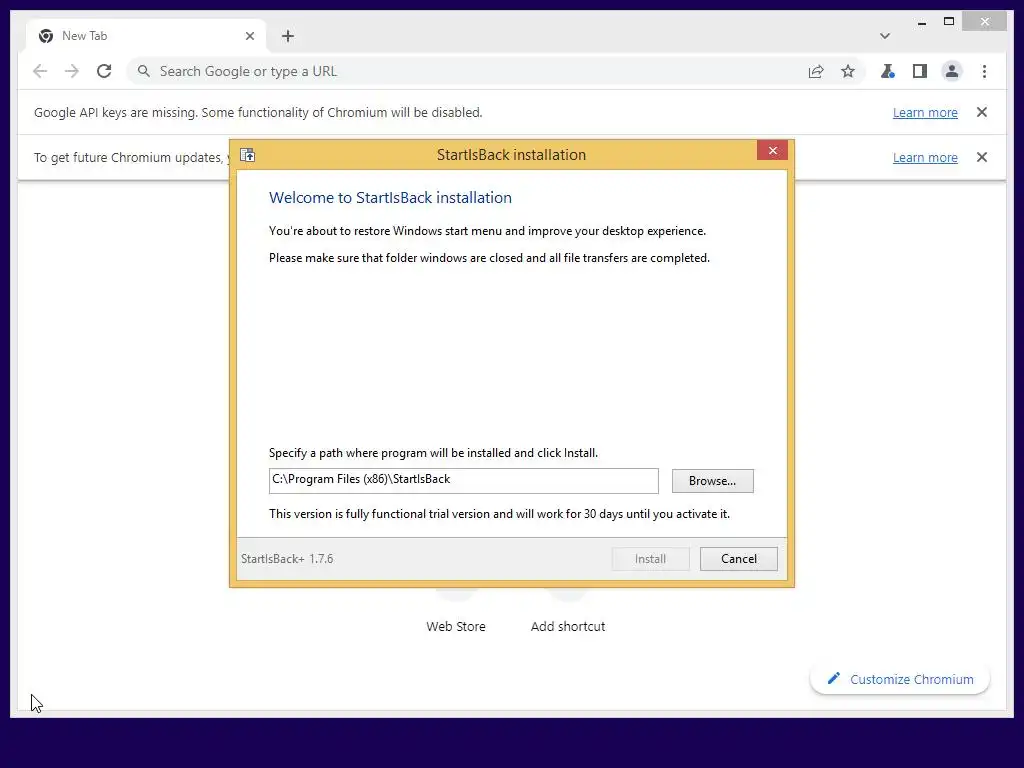Close the StartIsBack installation dialog
Image resolution: width=1024 pixels, height=768 pixels.
pos(773,151)
